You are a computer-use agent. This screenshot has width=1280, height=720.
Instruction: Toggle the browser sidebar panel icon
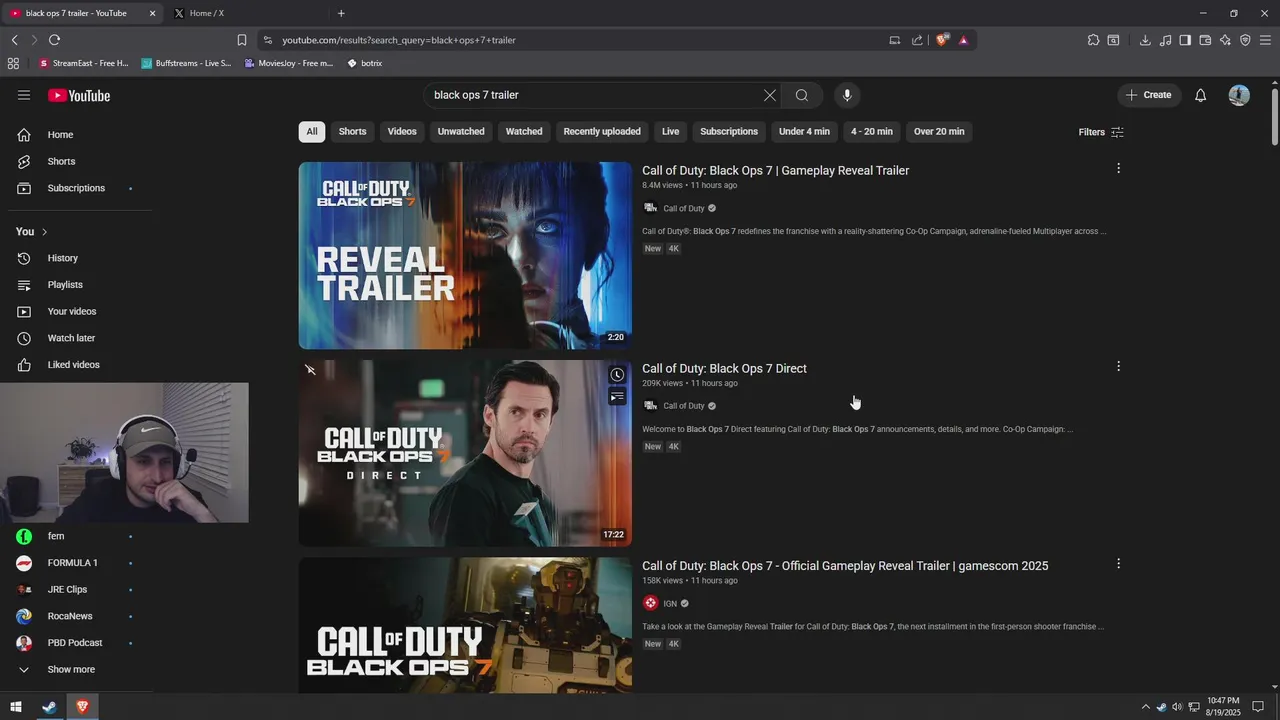tap(1185, 40)
